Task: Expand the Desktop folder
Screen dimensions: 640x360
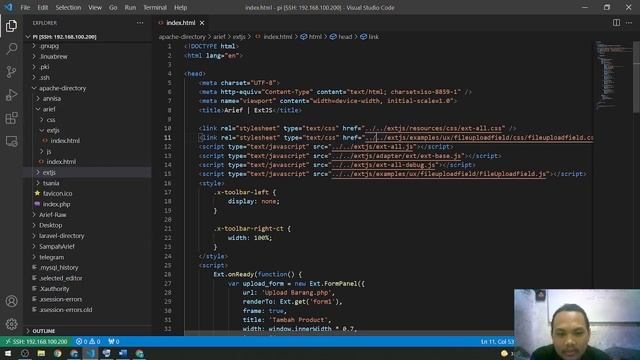Action: (x=51, y=225)
